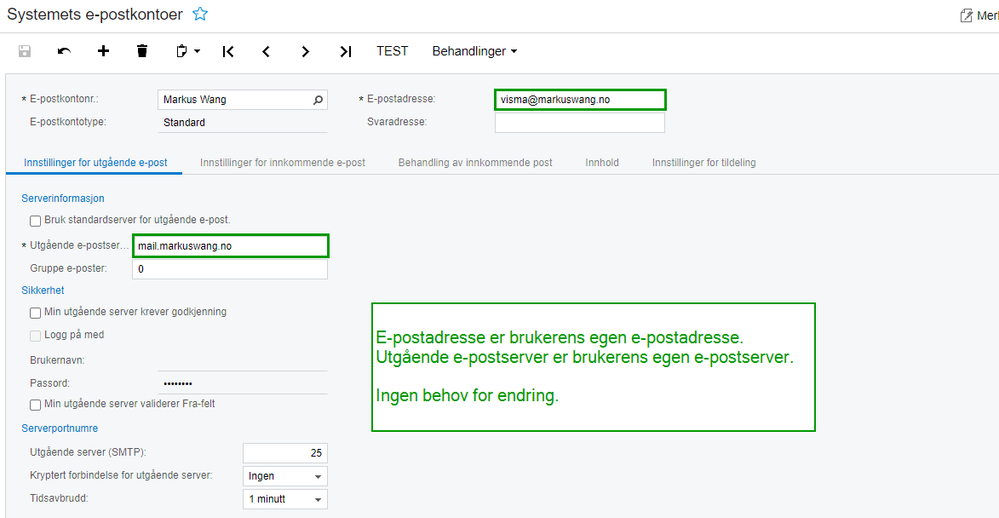This screenshot has width=999, height=518.
Task: Click the empty Svaradresse field
Action: coord(580,122)
